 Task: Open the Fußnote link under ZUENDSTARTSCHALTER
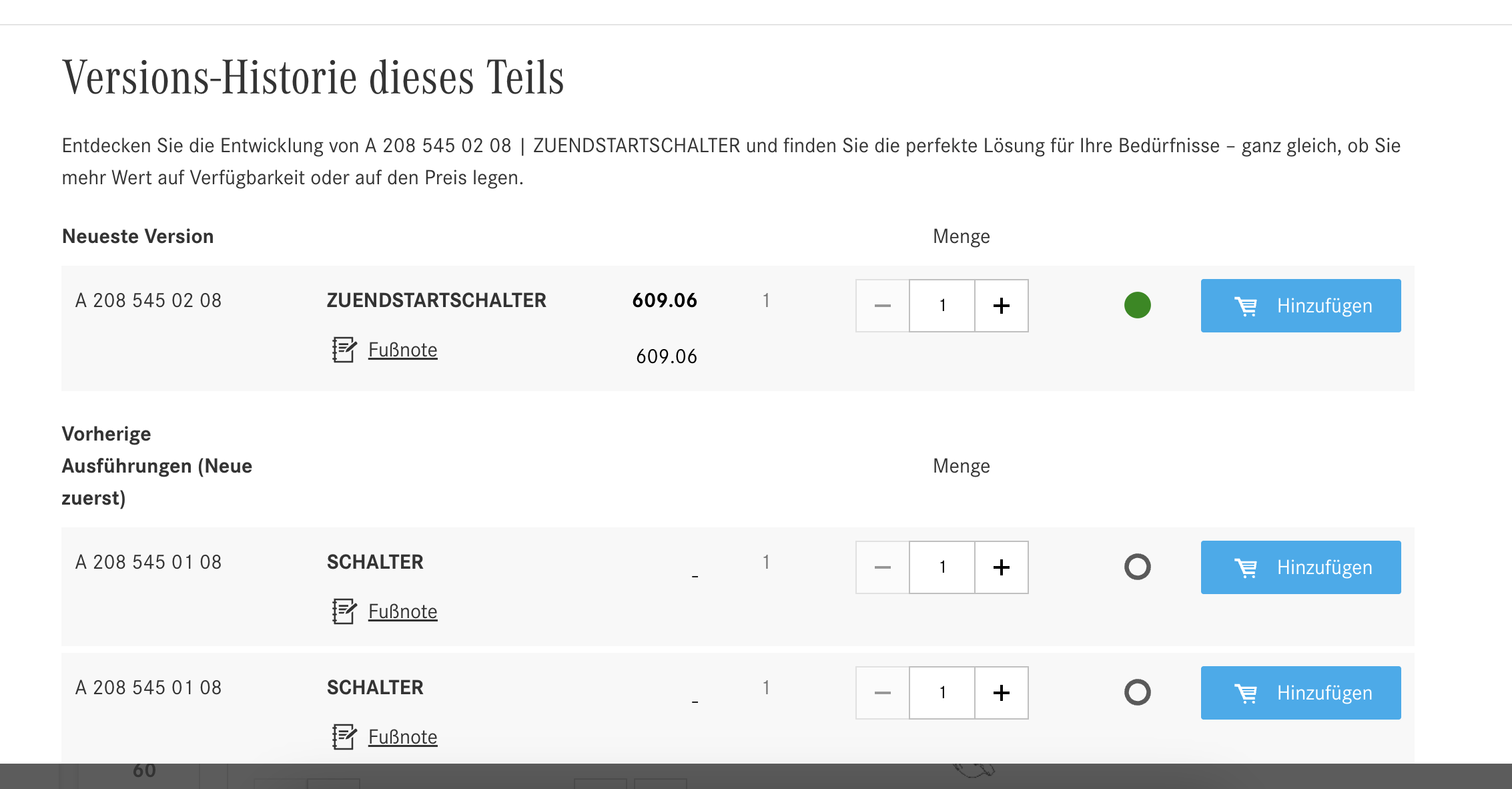(x=403, y=350)
